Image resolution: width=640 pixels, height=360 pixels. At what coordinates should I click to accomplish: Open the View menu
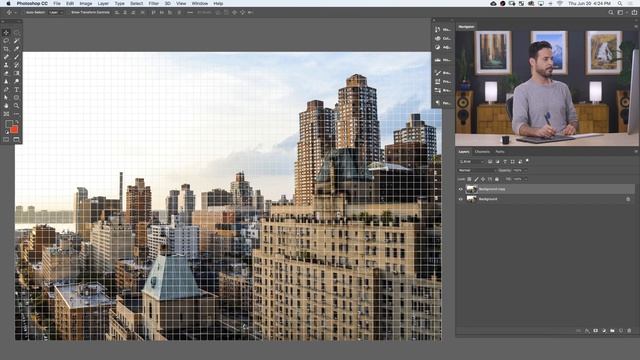click(x=181, y=3)
